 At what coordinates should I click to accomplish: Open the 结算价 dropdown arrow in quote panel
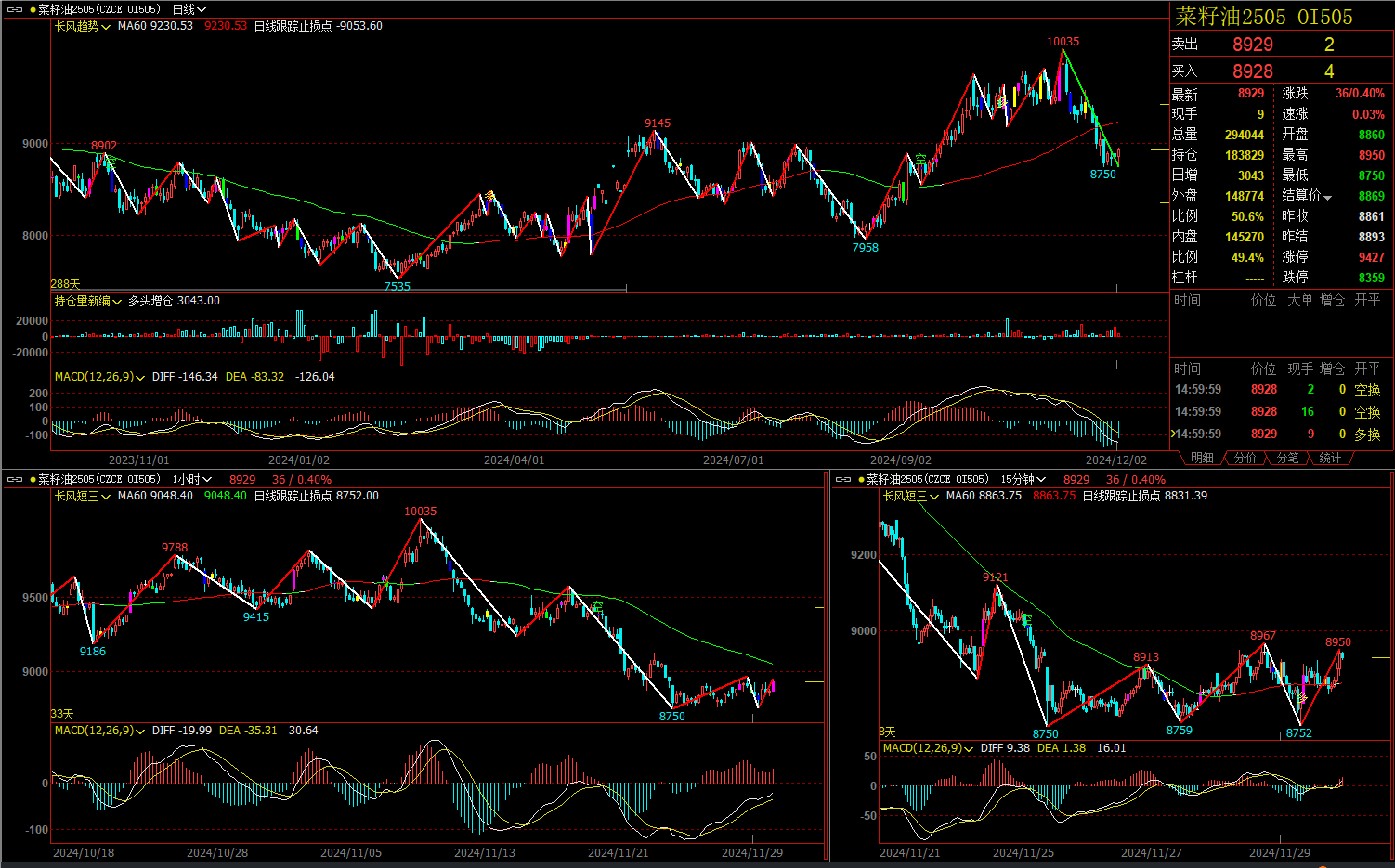click(1328, 197)
